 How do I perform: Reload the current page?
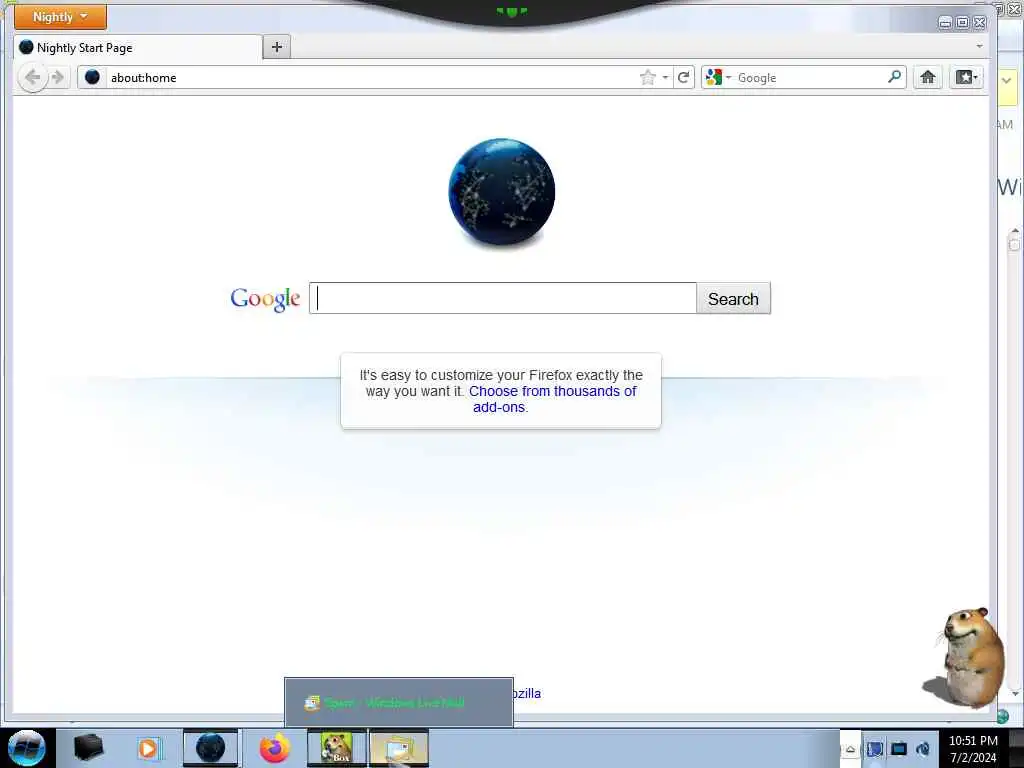coord(684,78)
